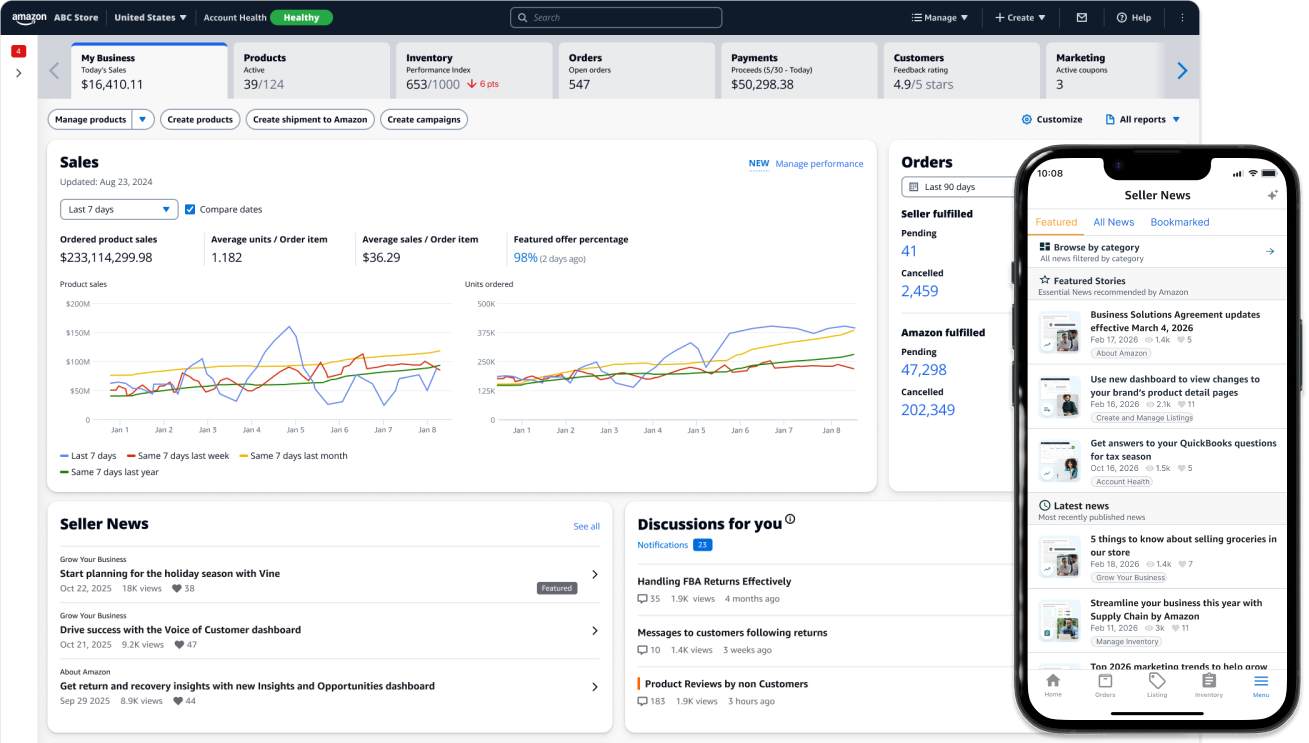Click the Create campaigns button

pos(424,120)
